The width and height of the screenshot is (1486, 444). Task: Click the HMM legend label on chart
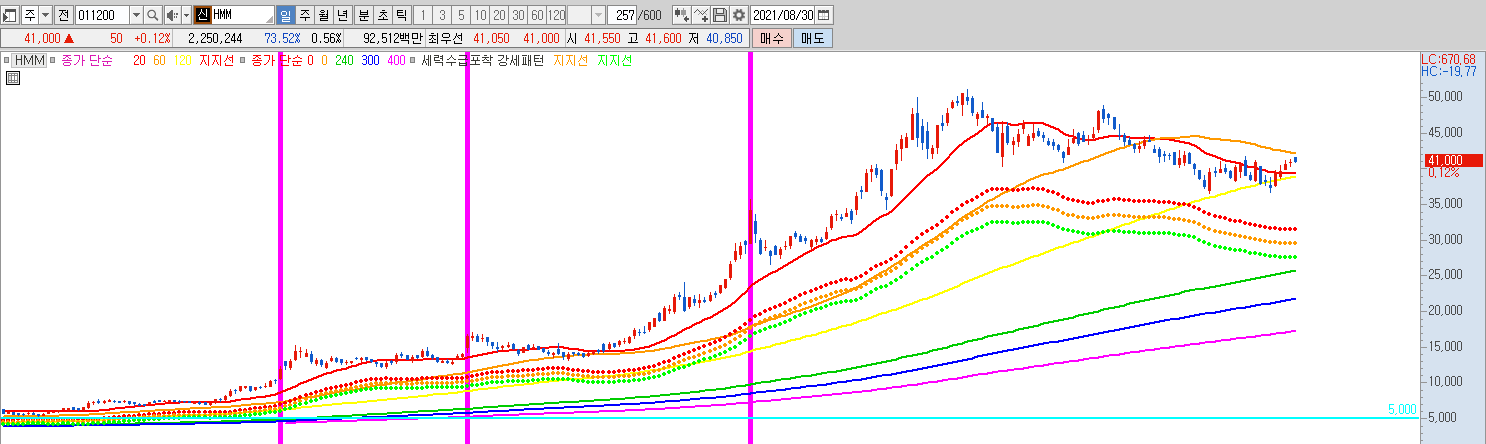(30, 61)
